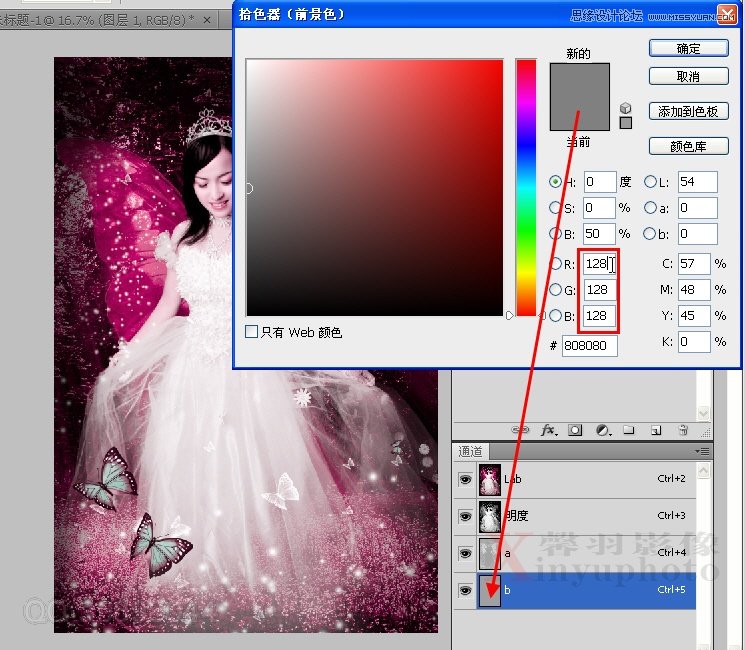Click the C input field showing 57
The width and height of the screenshot is (745, 650).
pos(694,264)
